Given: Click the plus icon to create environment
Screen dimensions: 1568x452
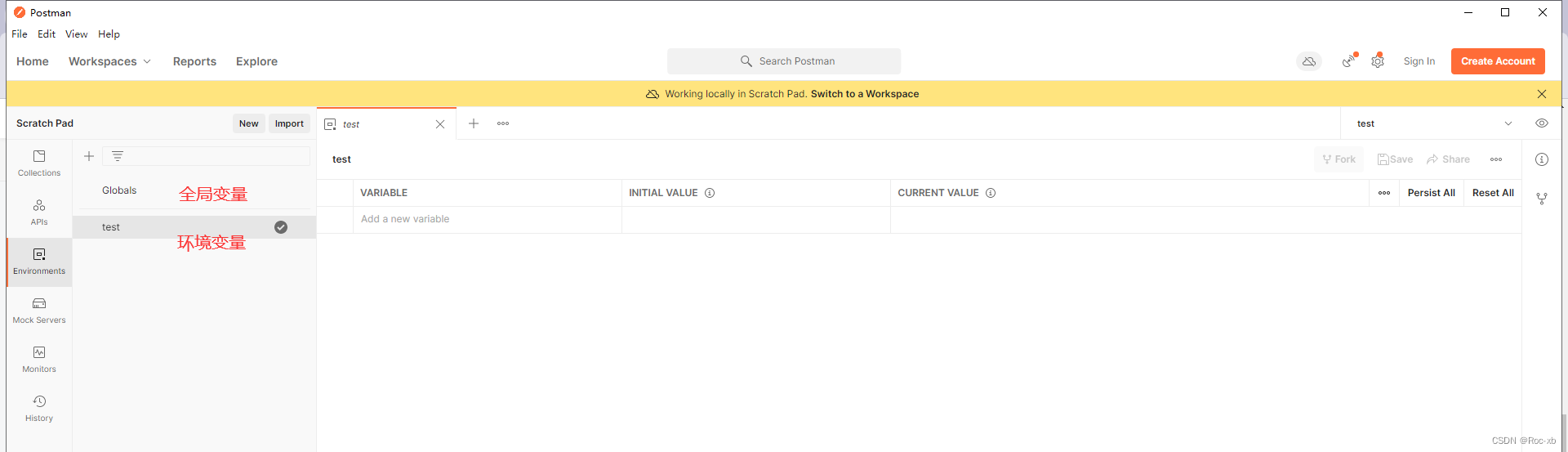Looking at the screenshot, I should tap(89, 156).
